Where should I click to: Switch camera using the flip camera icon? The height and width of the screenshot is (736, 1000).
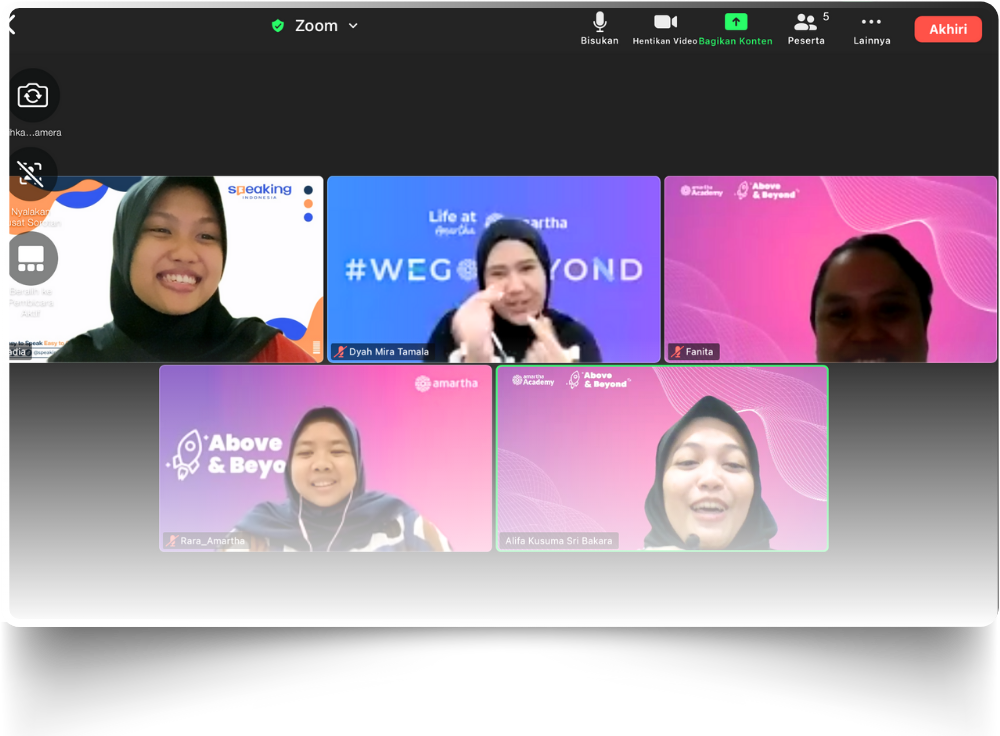coord(33,96)
